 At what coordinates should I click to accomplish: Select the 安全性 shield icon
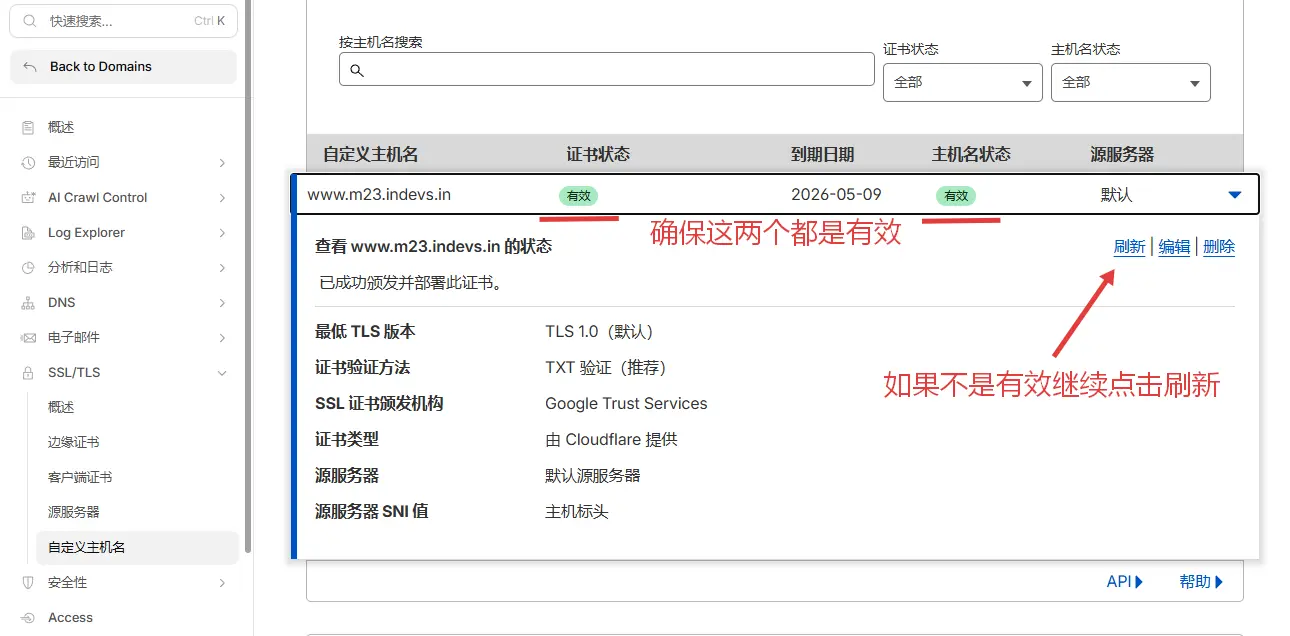point(29,582)
